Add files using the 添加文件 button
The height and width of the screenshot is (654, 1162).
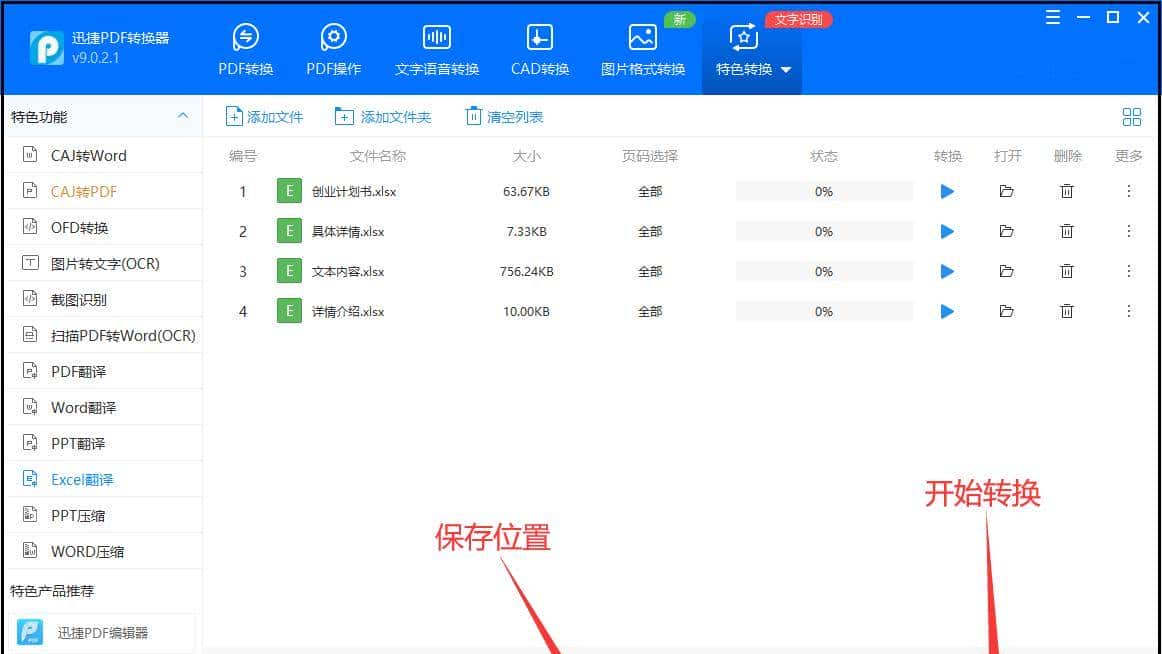[x=263, y=116]
